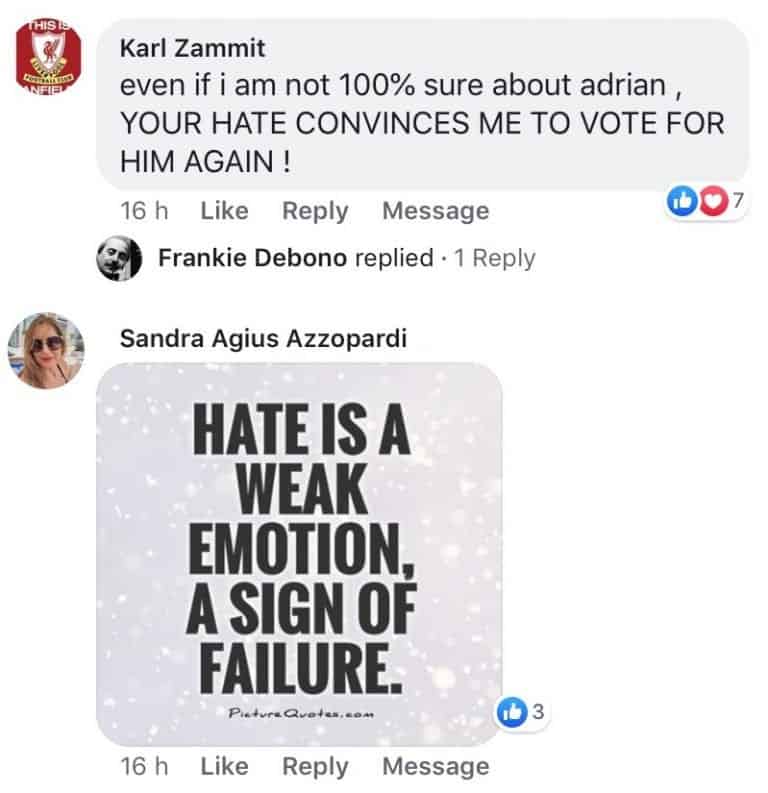Click the thumbs-up reaction on Sandra's image
This screenshot has height=793, width=768.
pyautogui.click(x=511, y=713)
